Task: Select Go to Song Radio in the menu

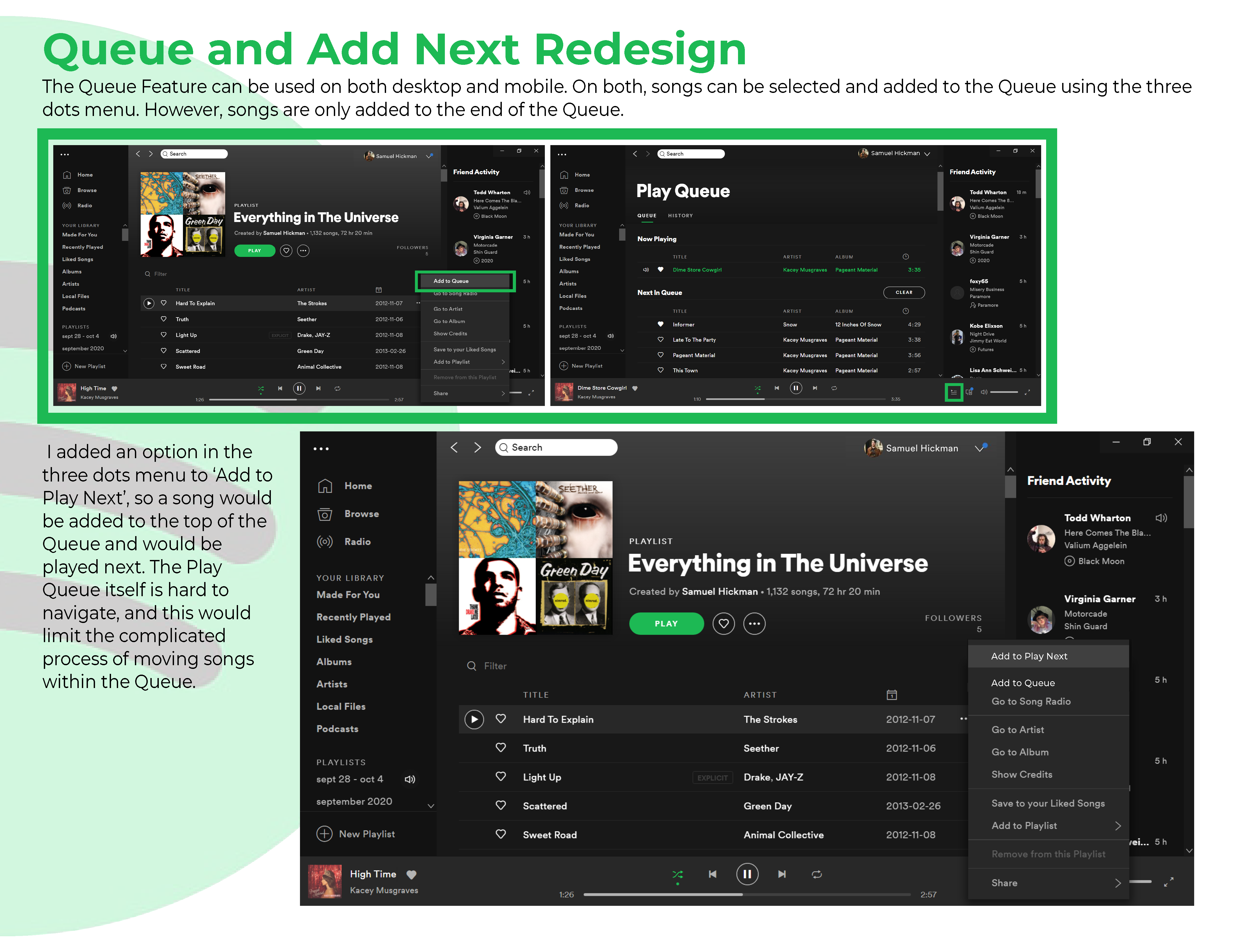Action: (1031, 701)
